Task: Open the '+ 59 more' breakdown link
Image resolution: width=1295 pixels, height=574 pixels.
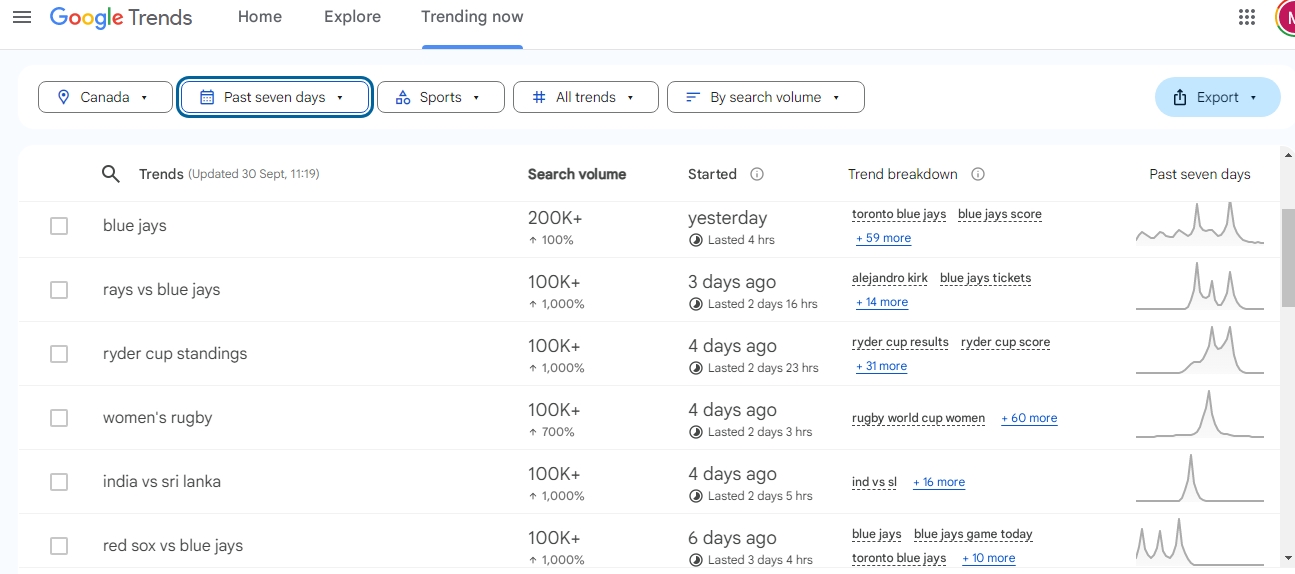Action: pos(883,238)
